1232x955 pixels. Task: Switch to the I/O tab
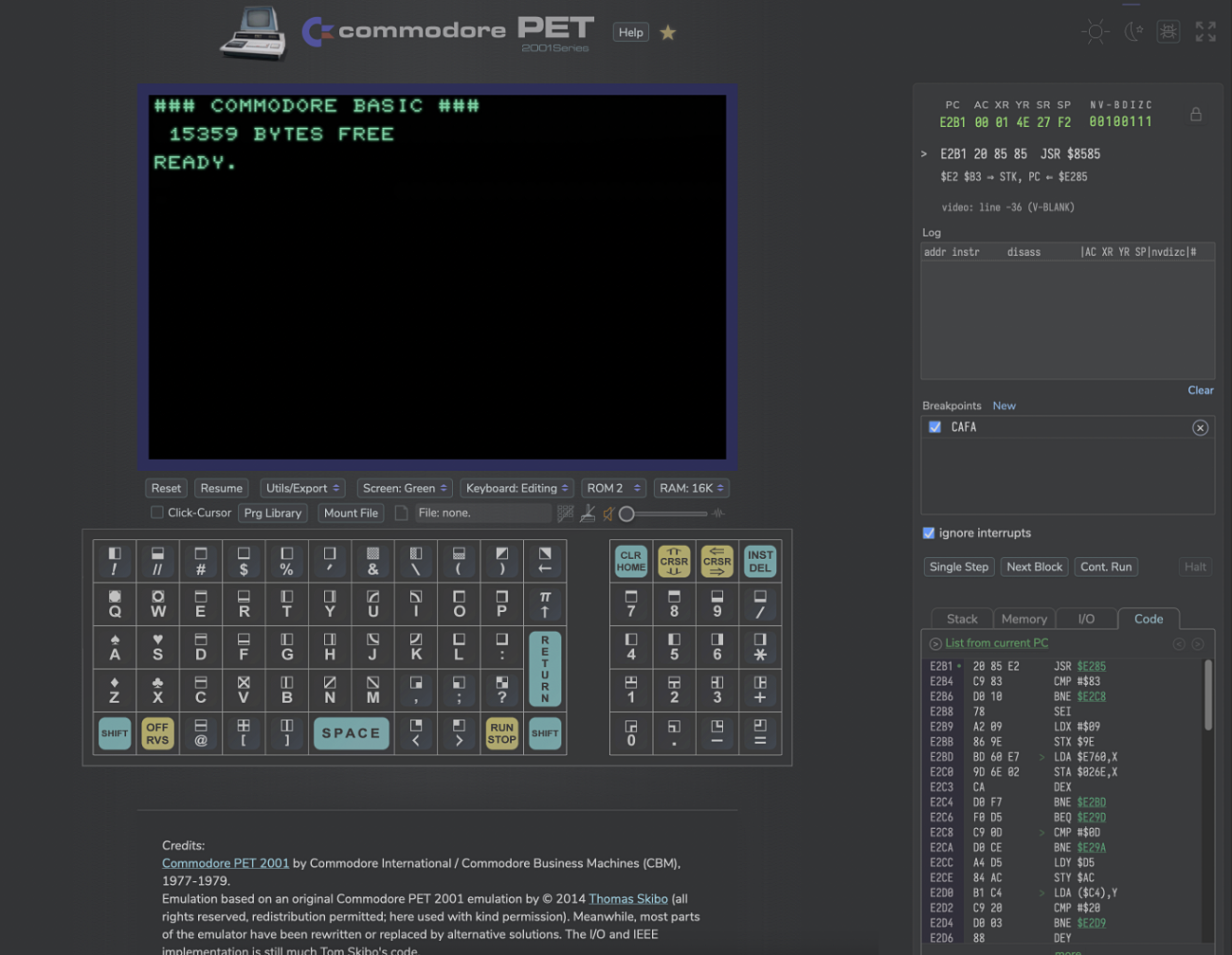point(1086,619)
